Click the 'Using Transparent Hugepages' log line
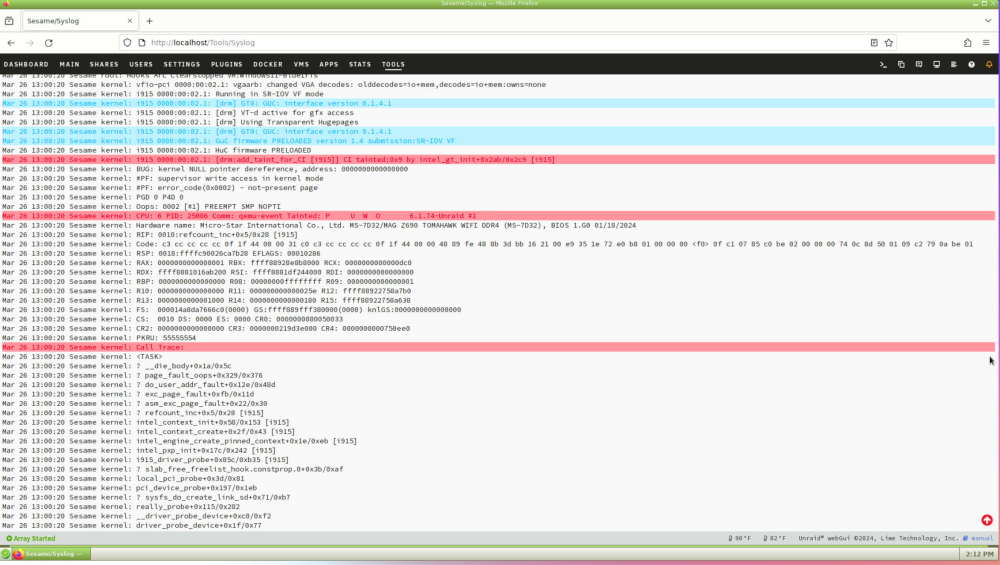Image resolution: width=1000 pixels, height=565 pixels. click(x=498, y=122)
